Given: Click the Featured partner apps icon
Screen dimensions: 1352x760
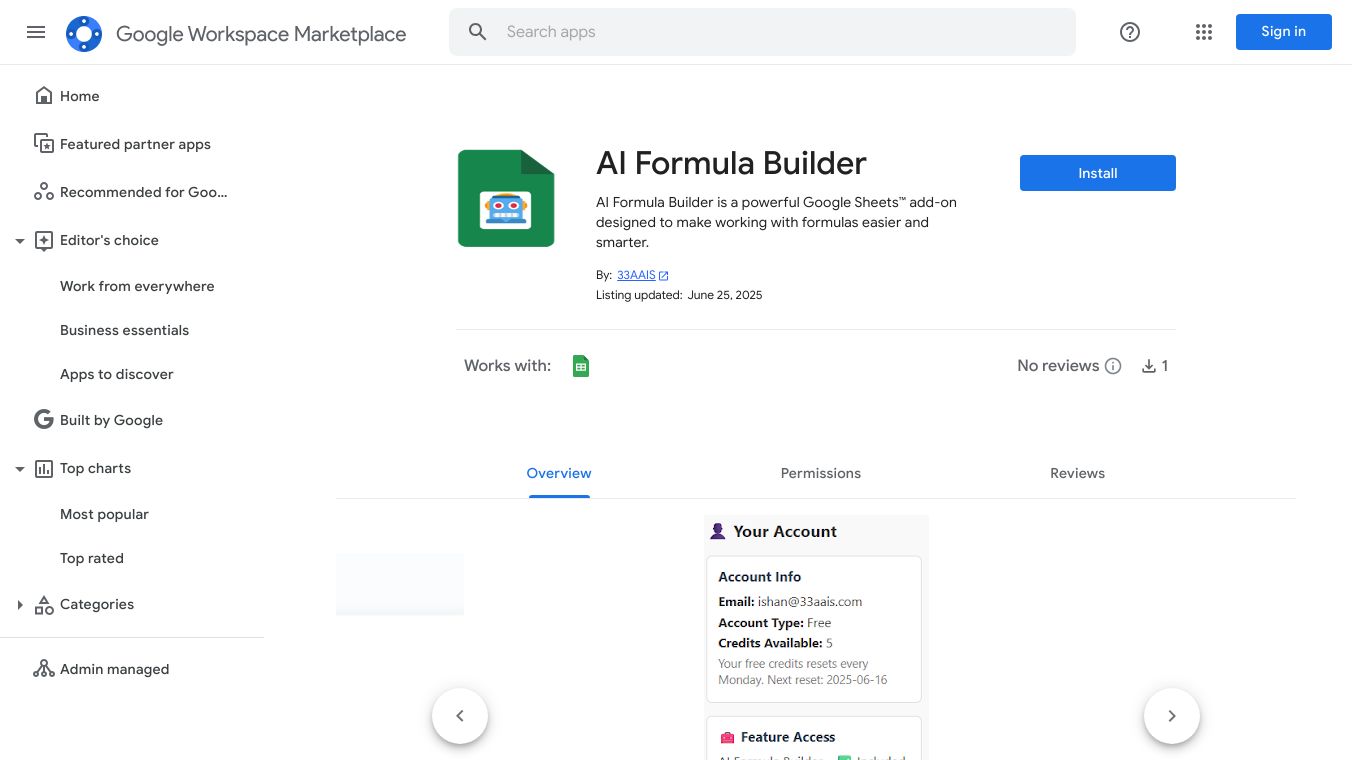Looking at the screenshot, I should point(44,144).
